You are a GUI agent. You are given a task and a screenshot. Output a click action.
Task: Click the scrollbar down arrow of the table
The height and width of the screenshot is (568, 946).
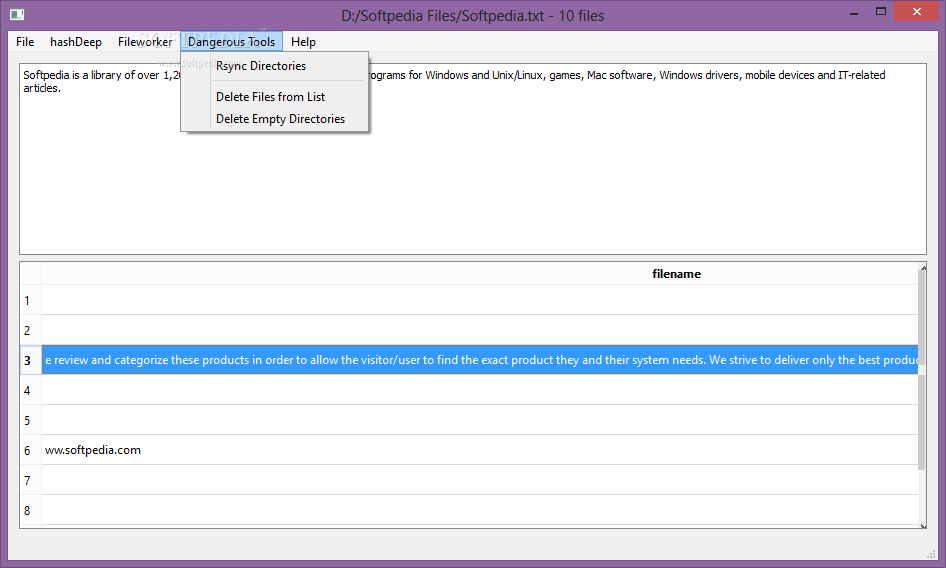[922, 525]
